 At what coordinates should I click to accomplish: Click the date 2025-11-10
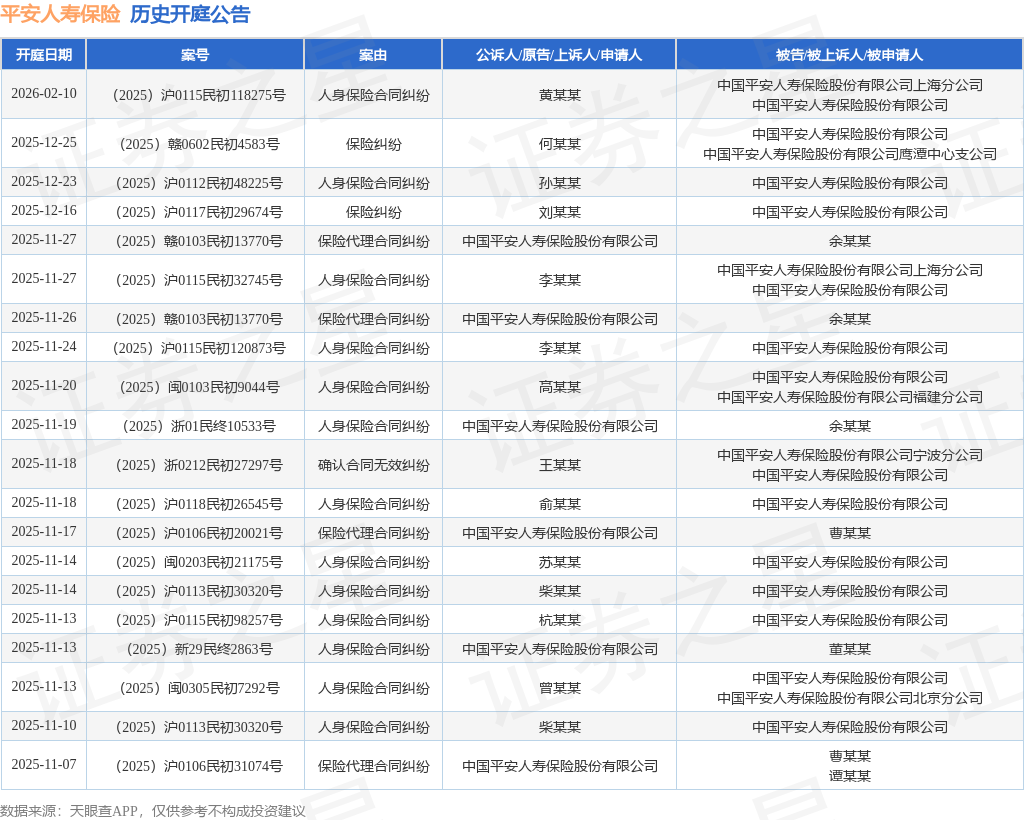(44, 725)
